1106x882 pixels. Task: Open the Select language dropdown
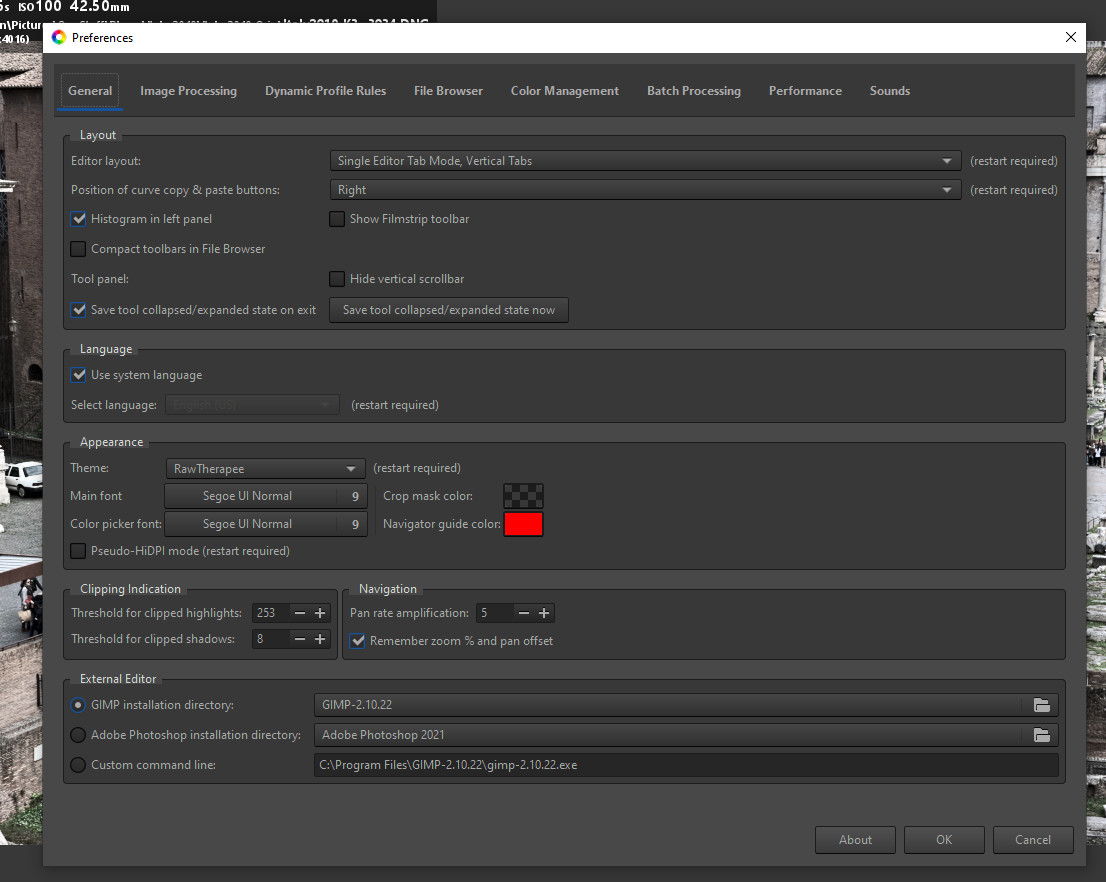[x=253, y=405]
